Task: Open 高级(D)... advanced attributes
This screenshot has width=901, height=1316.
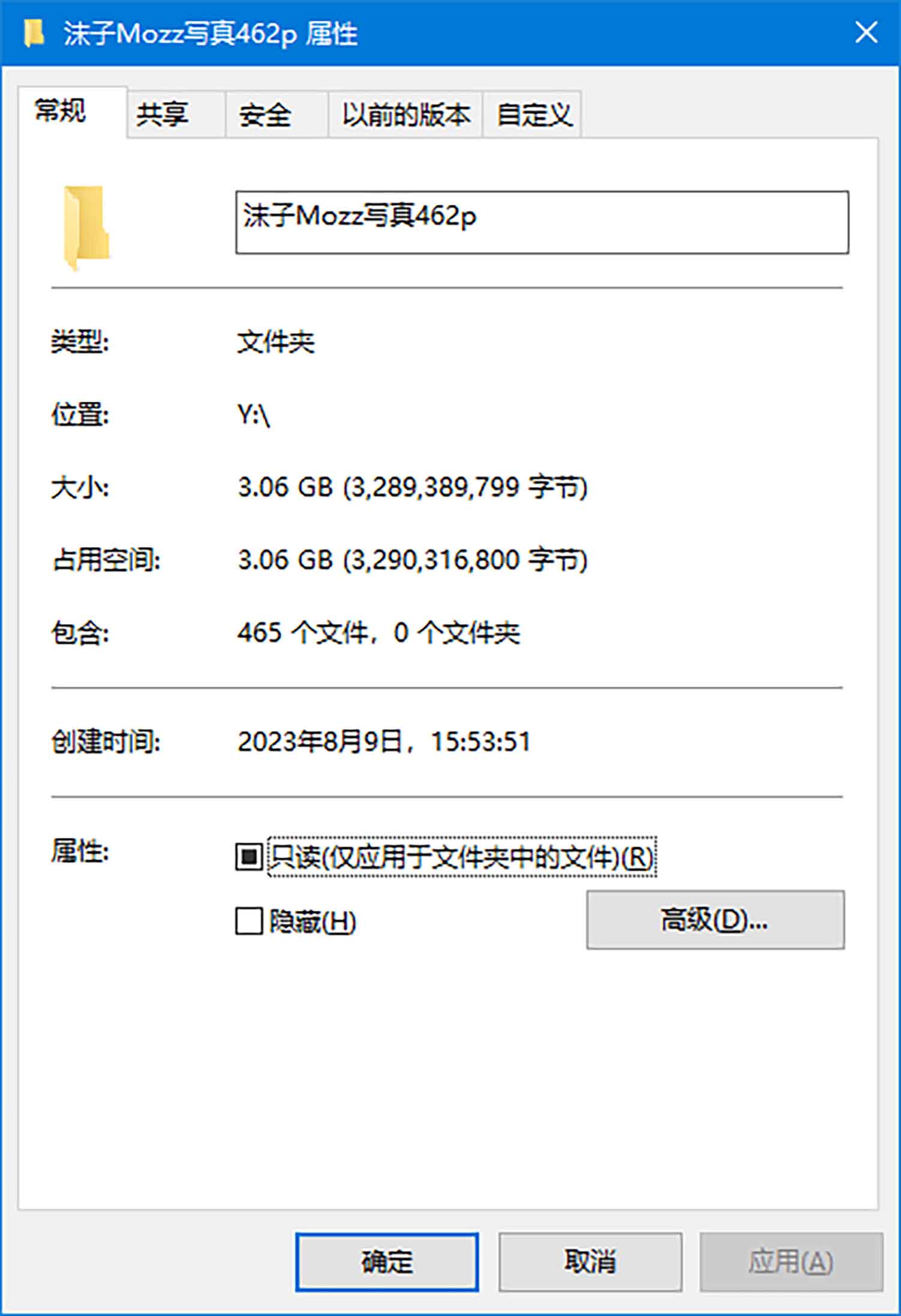Action: (715, 920)
